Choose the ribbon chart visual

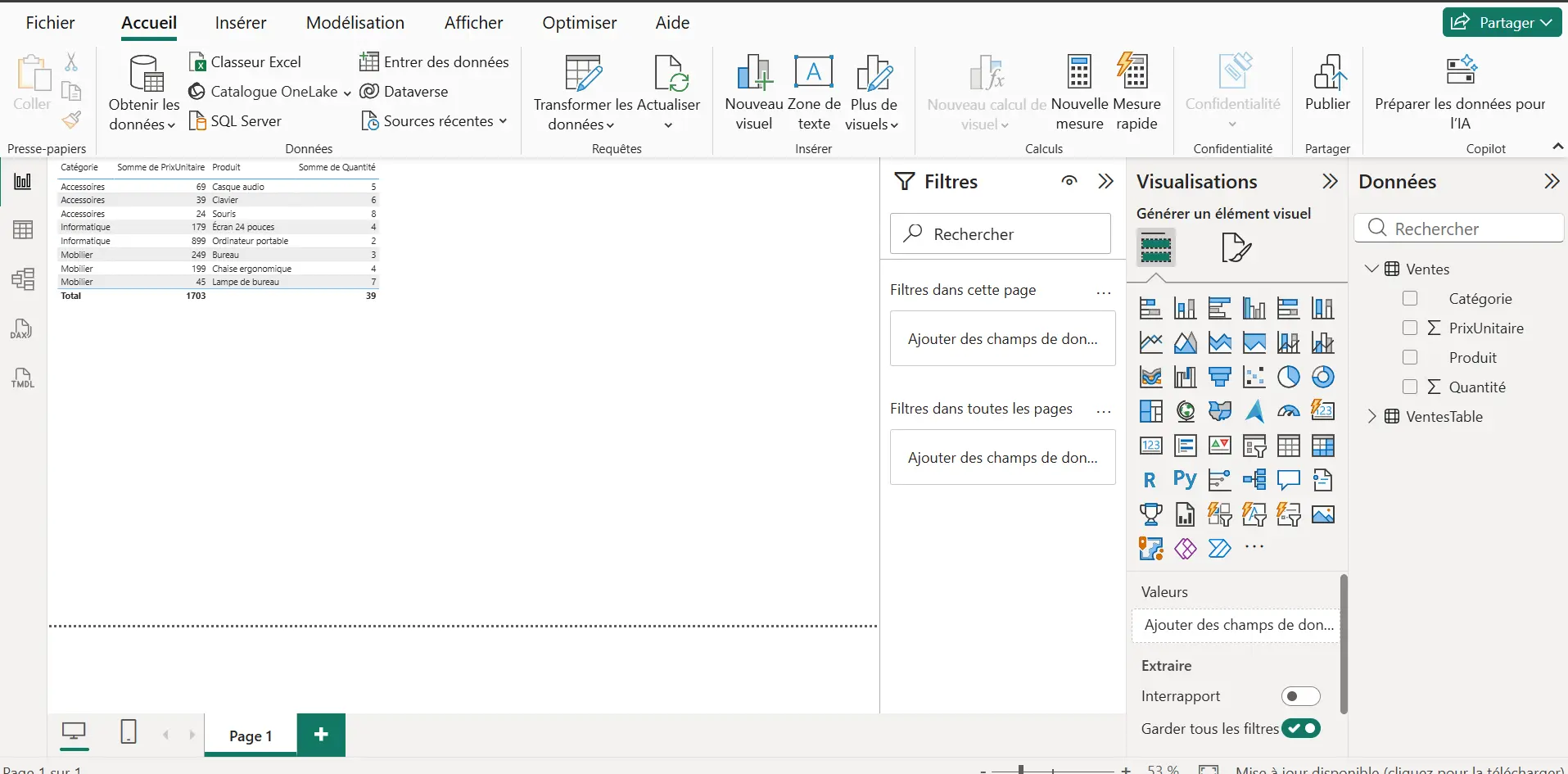click(x=1150, y=377)
